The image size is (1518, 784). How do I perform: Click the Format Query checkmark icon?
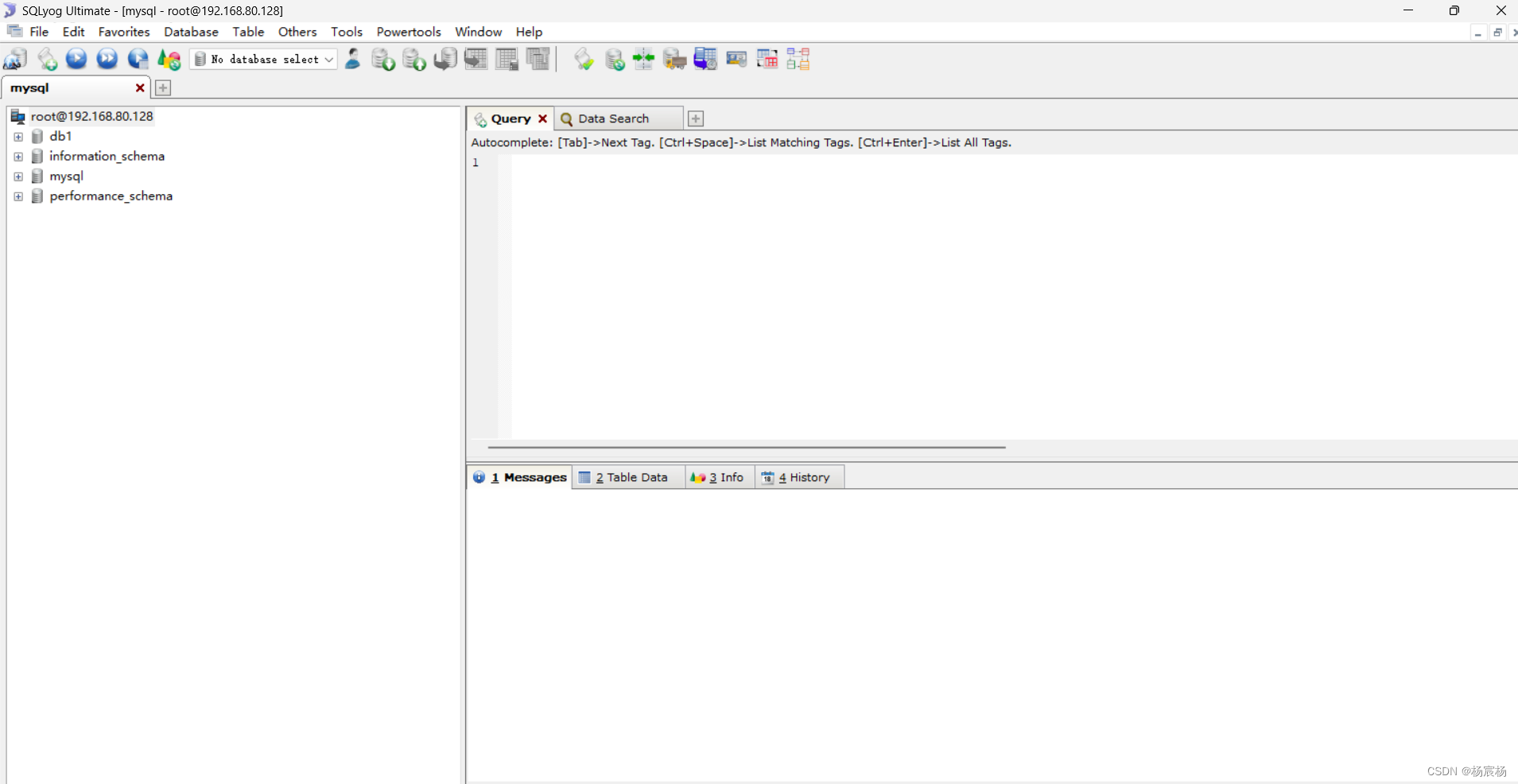tap(584, 59)
